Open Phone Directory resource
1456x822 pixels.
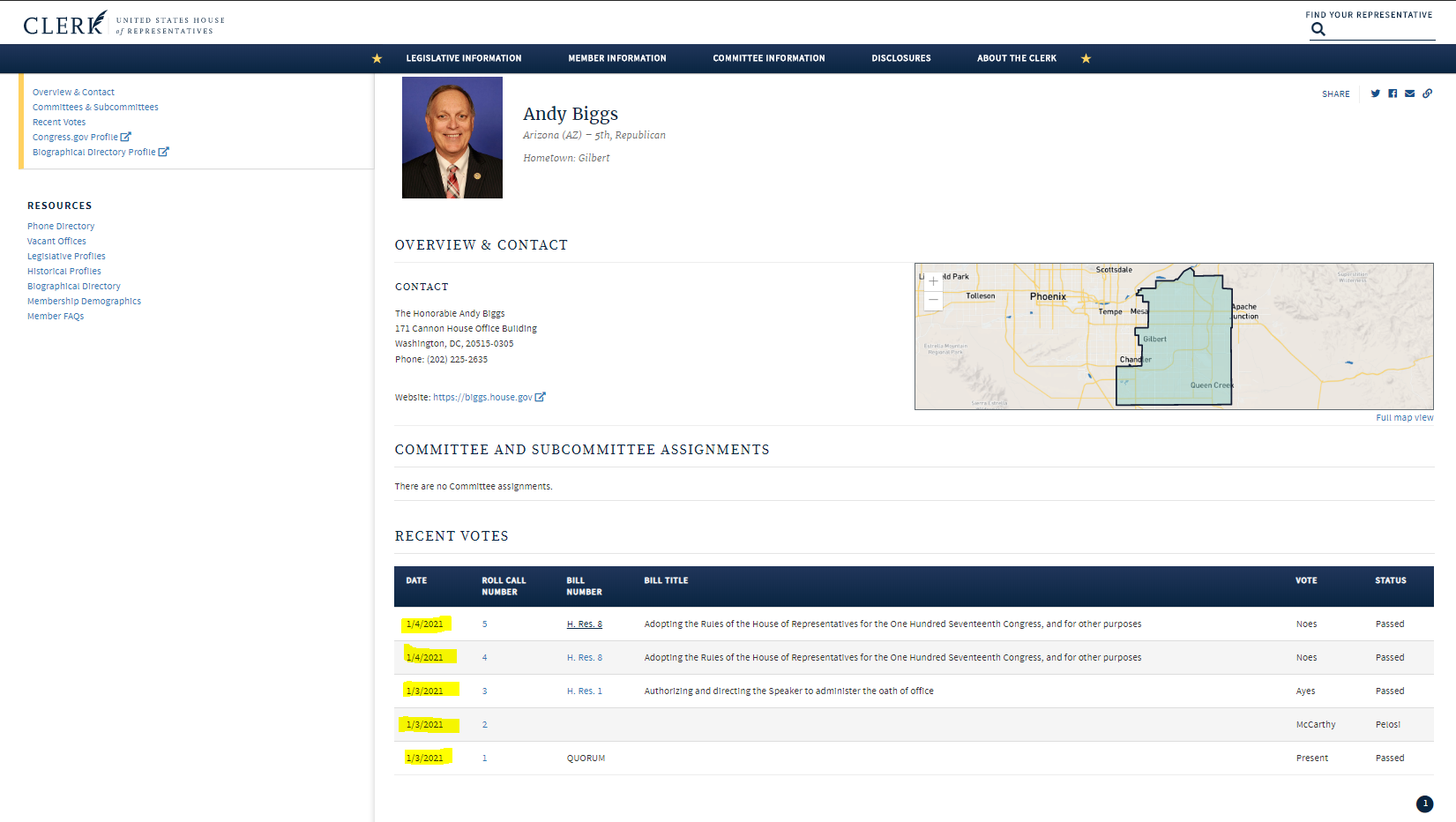(x=61, y=226)
